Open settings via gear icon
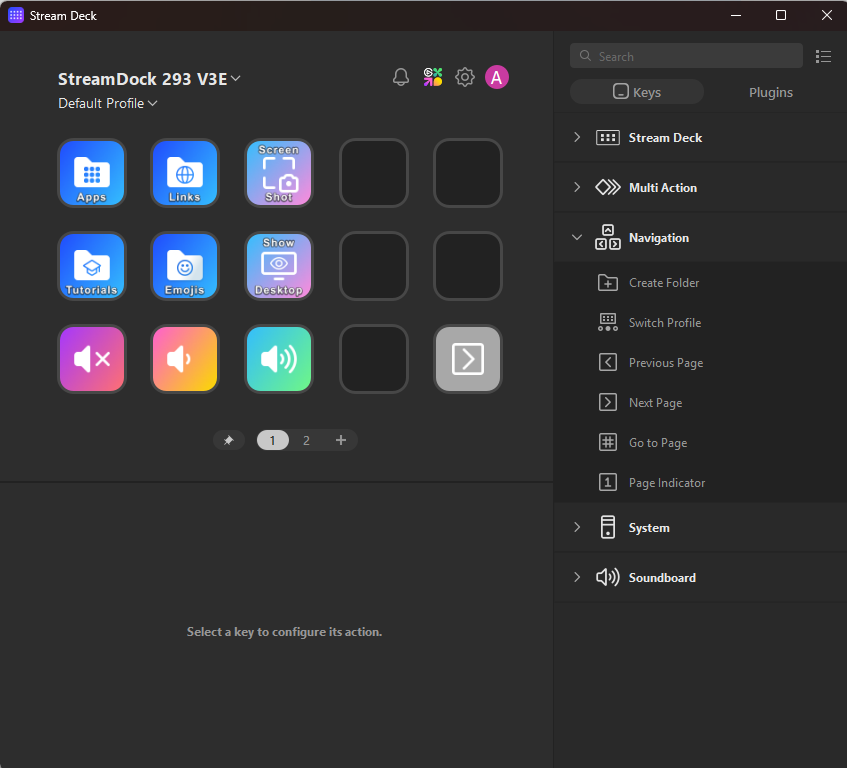The width and height of the screenshot is (847, 768). point(465,77)
